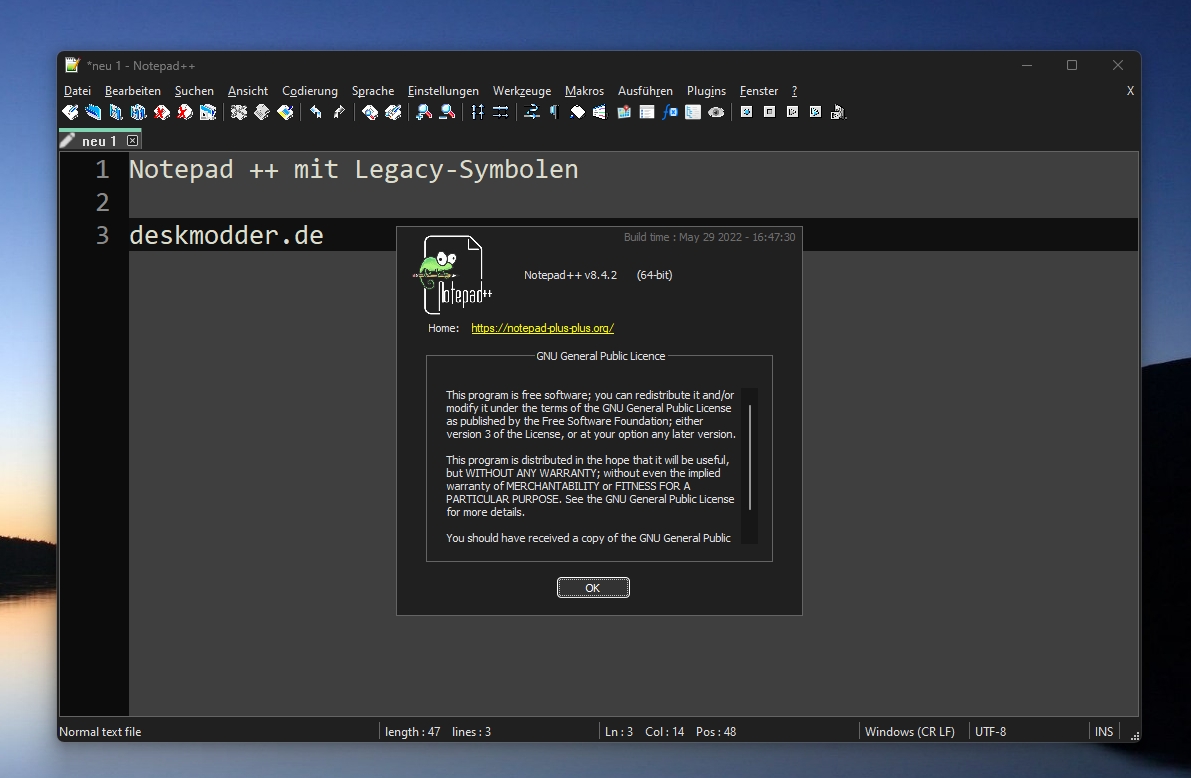The image size is (1191, 778).
Task: Place the cursor in line 1 text 'Notepad ++ mit Legacy-Symbolen'
Action: (x=353, y=169)
